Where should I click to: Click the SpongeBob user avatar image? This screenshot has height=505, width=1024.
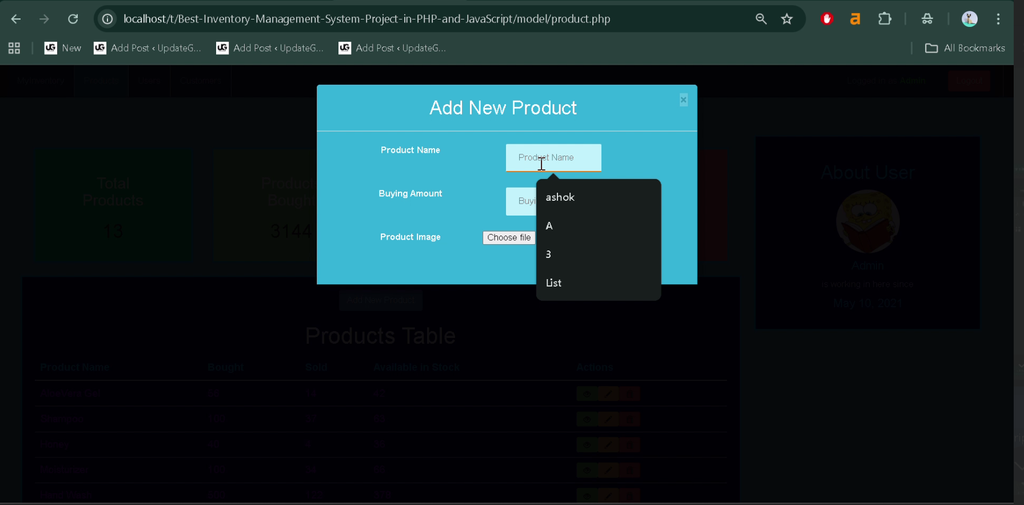point(867,221)
